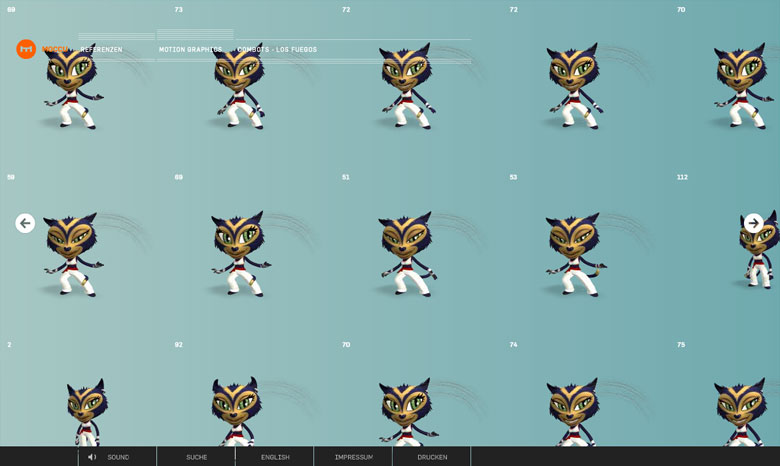Open SUCHE in the bottom bar
This screenshot has width=780, height=466.
196,457
